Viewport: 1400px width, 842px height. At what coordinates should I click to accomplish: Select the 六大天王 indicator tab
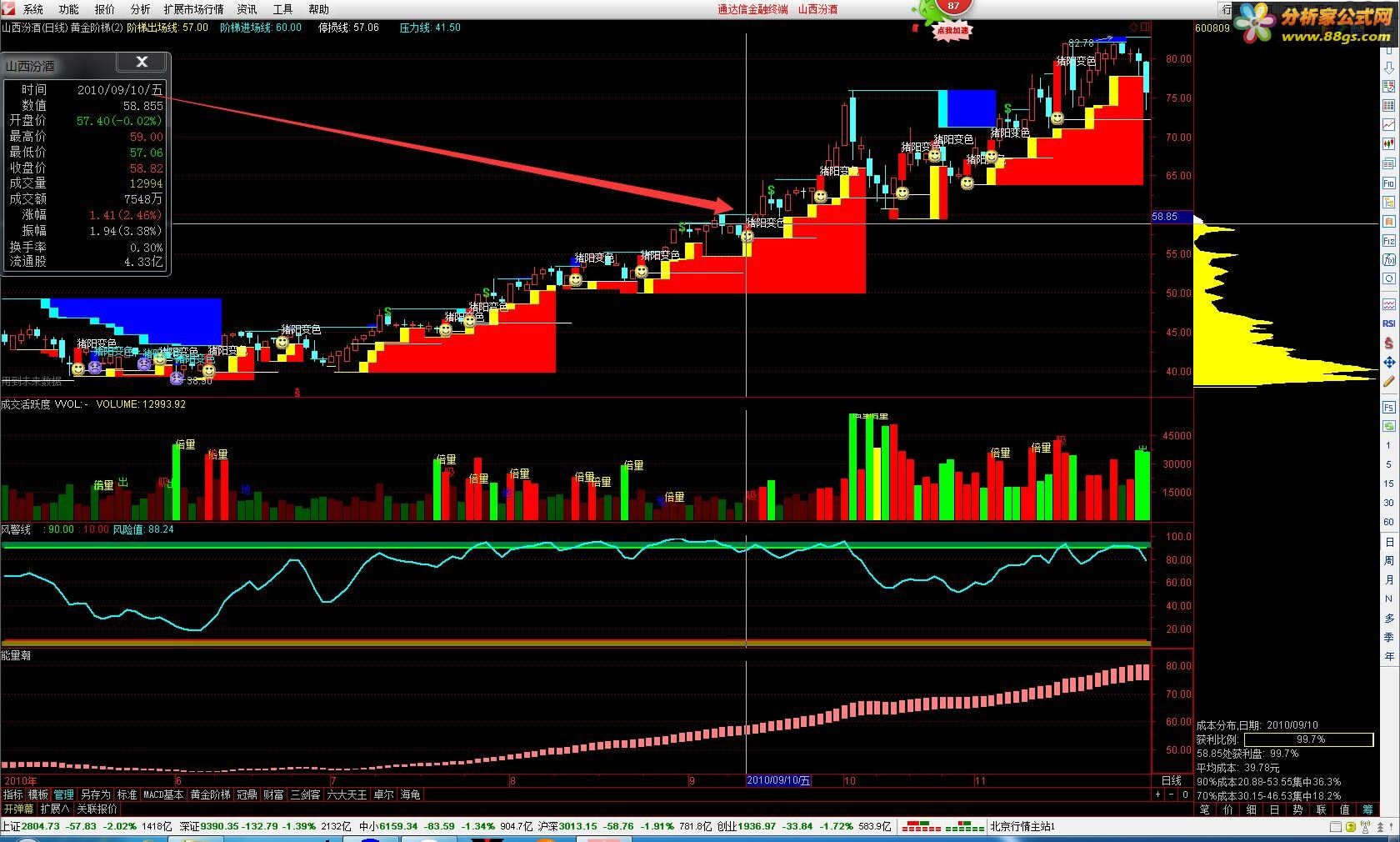[347, 795]
